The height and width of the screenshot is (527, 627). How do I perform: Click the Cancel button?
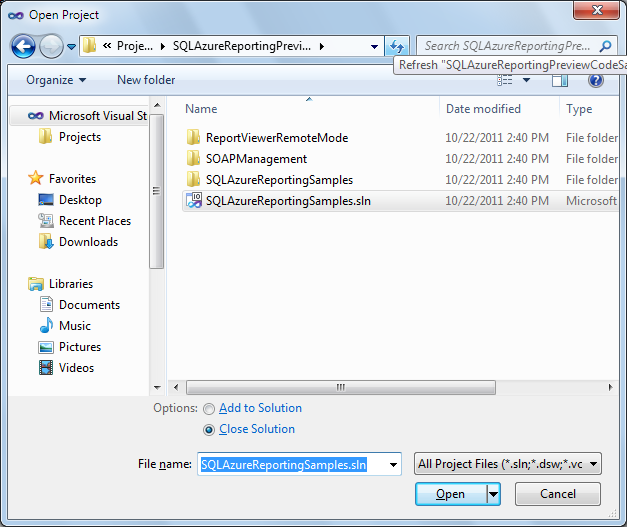pyautogui.click(x=558, y=494)
